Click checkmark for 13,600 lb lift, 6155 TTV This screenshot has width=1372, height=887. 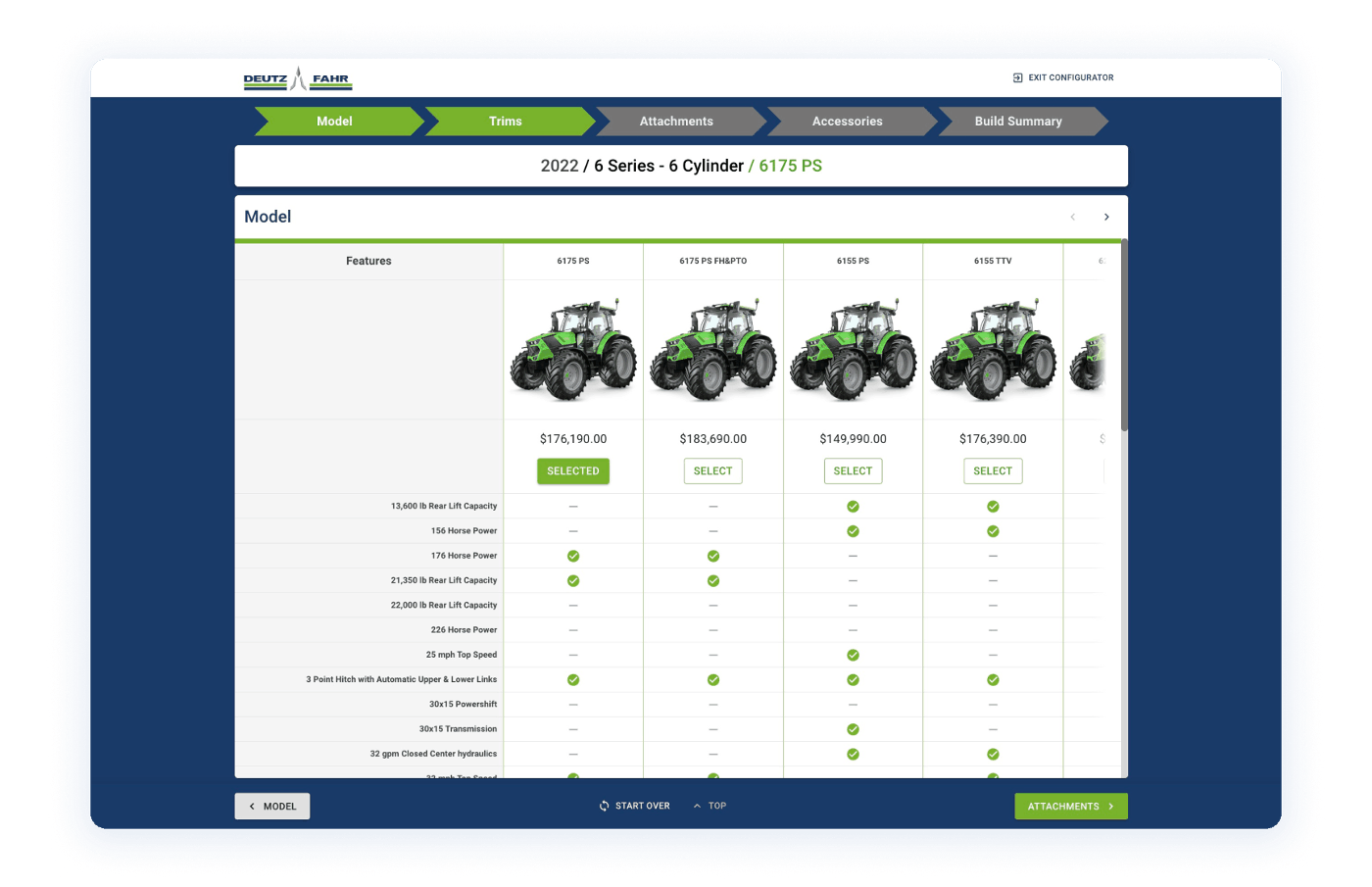(x=993, y=507)
